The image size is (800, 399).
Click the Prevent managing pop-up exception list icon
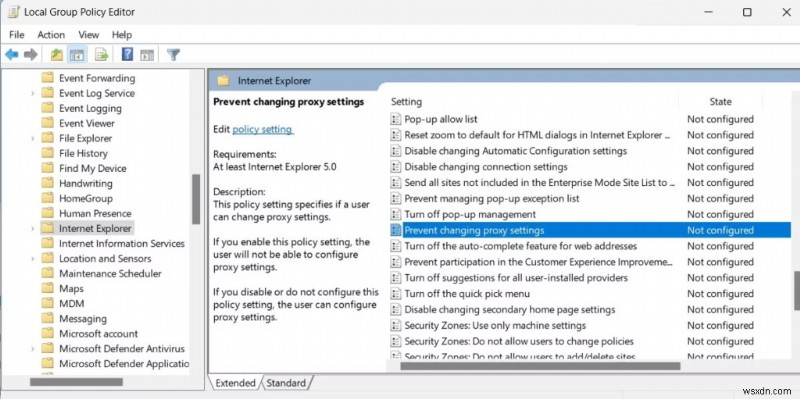click(395, 198)
